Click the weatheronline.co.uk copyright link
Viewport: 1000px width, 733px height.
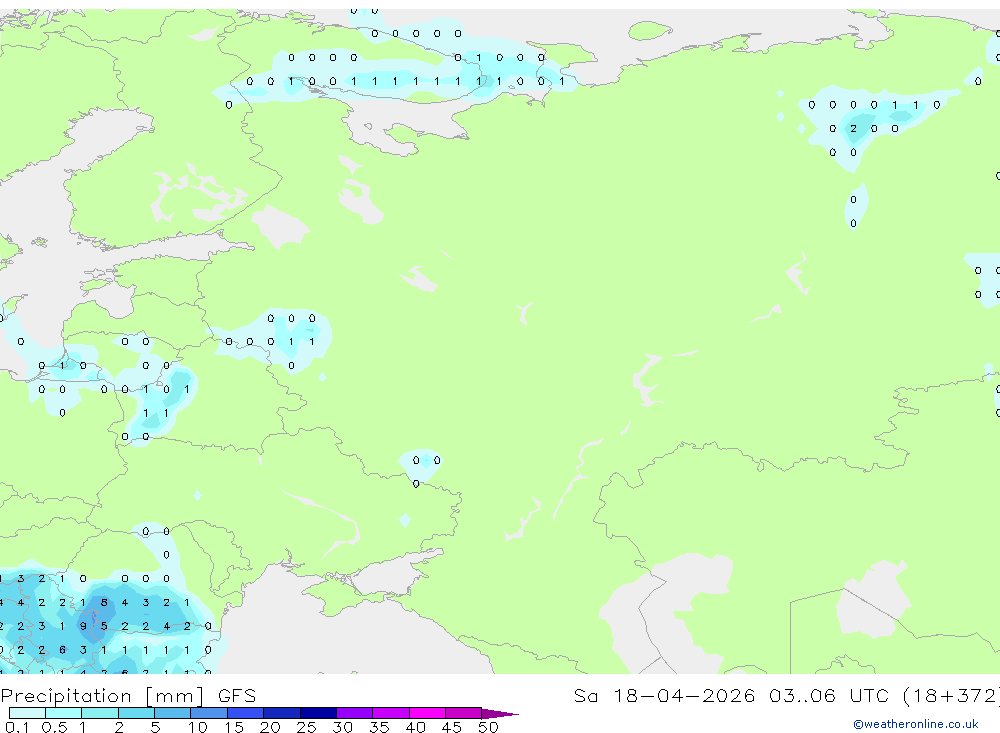coord(915,724)
